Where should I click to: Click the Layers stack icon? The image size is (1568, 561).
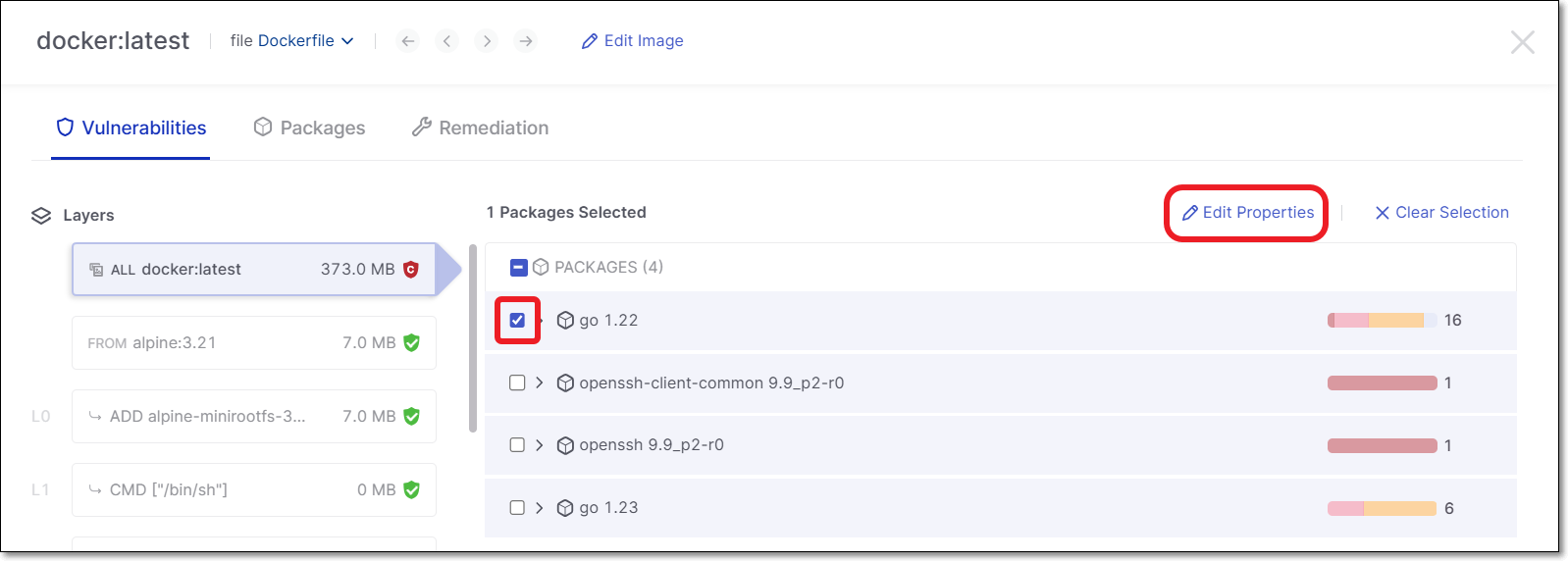pos(41,216)
